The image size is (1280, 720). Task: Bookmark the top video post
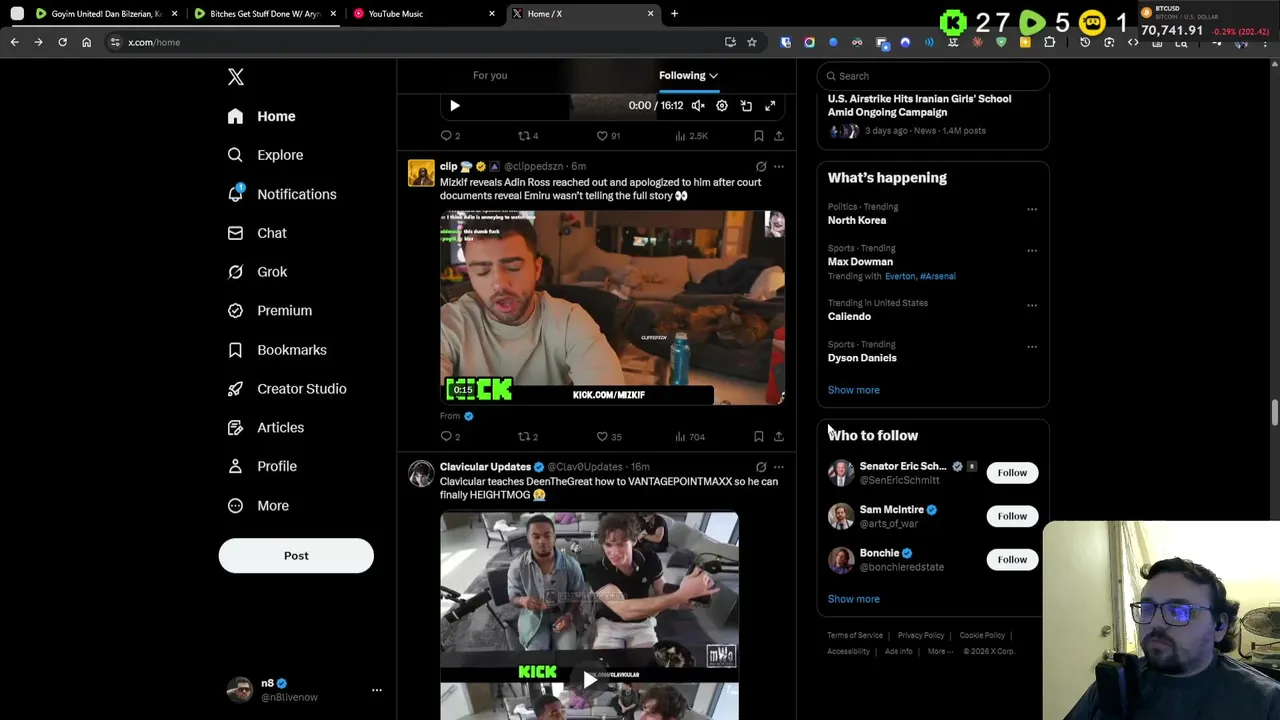(x=759, y=136)
